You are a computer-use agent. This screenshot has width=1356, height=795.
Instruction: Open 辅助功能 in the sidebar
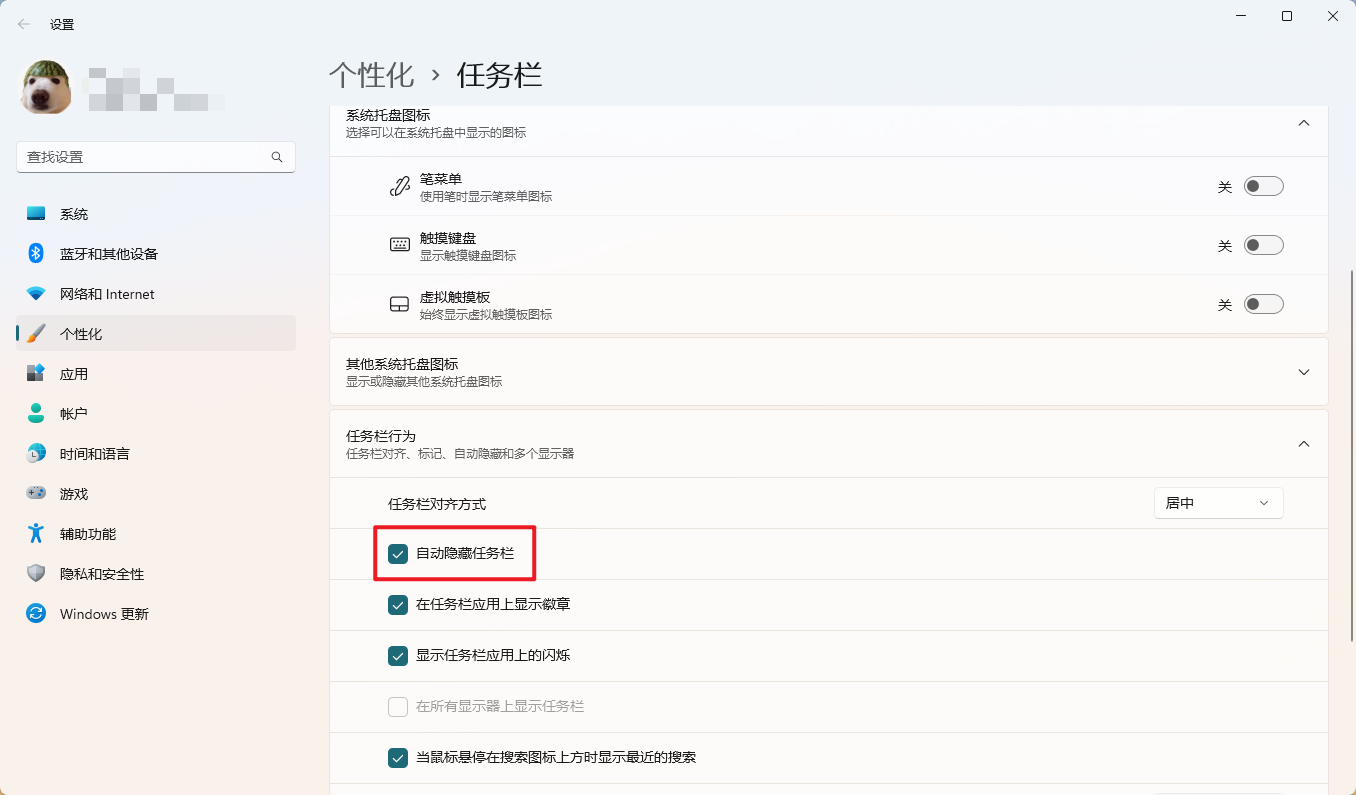pyautogui.click(x=88, y=534)
